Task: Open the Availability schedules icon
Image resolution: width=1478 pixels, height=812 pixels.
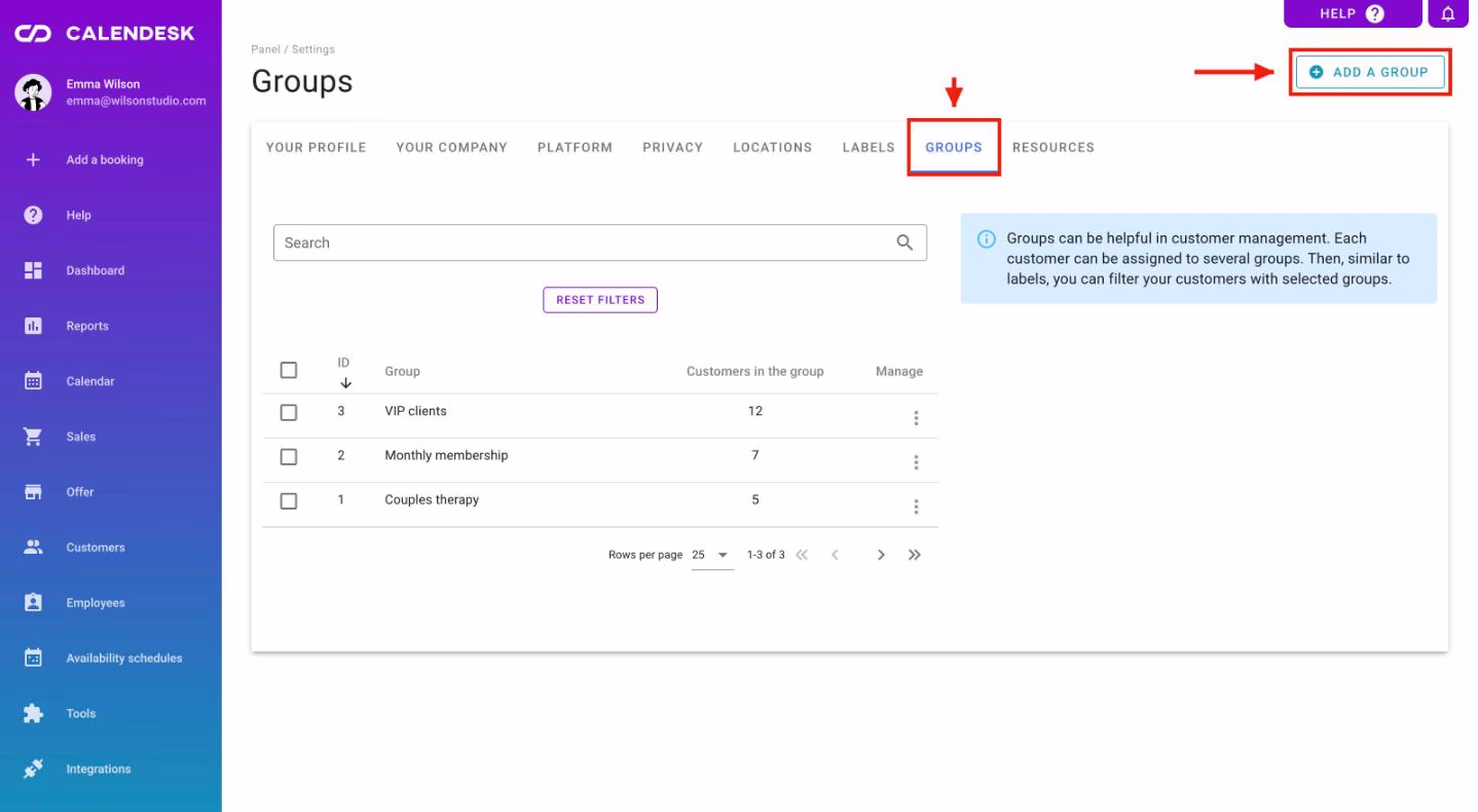Action: tap(33, 658)
